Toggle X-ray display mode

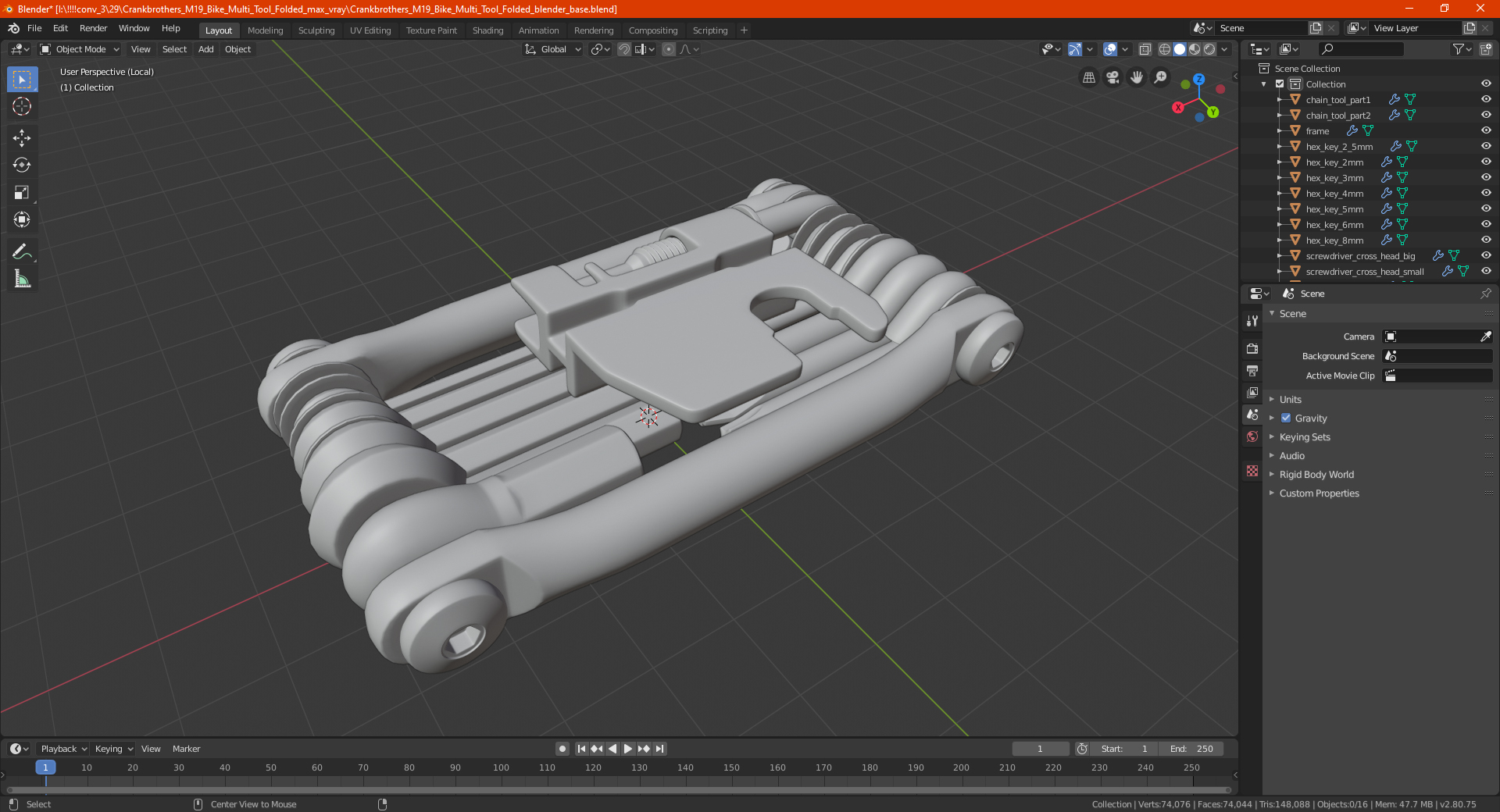[1145, 49]
